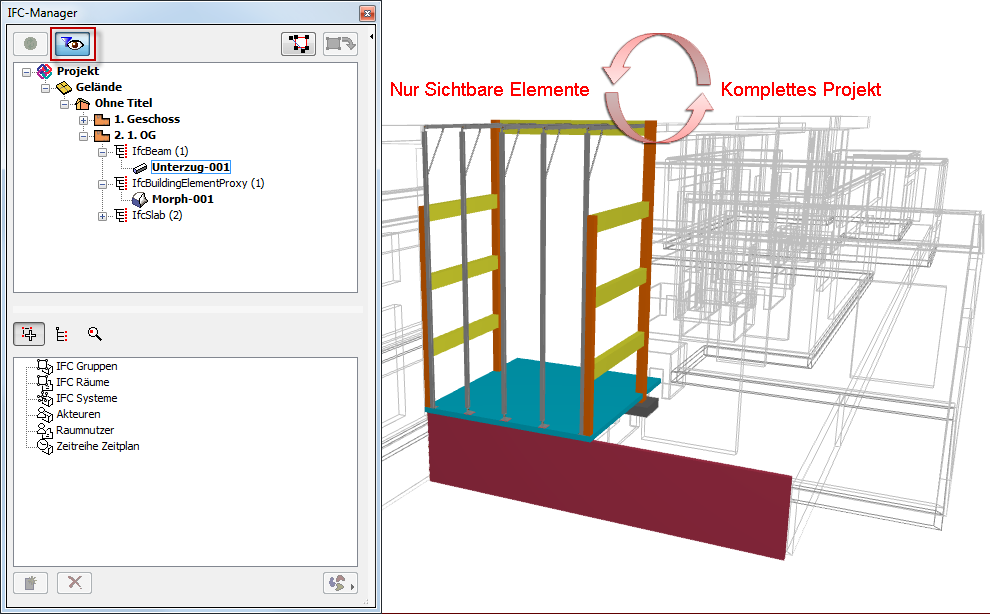Image resolution: width=990 pixels, height=614 pixels.
Task: Select Zeitreihe Zeitplan in the lower list
Action: pos(98,446)
